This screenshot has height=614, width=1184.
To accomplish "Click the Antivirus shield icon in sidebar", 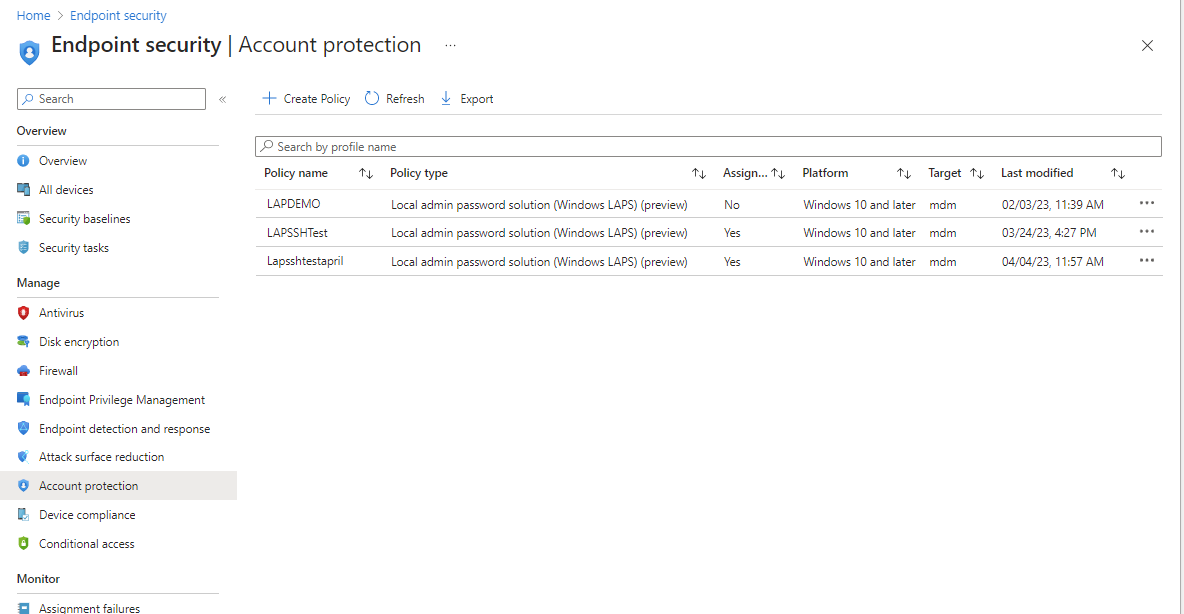I will [23, 313].
